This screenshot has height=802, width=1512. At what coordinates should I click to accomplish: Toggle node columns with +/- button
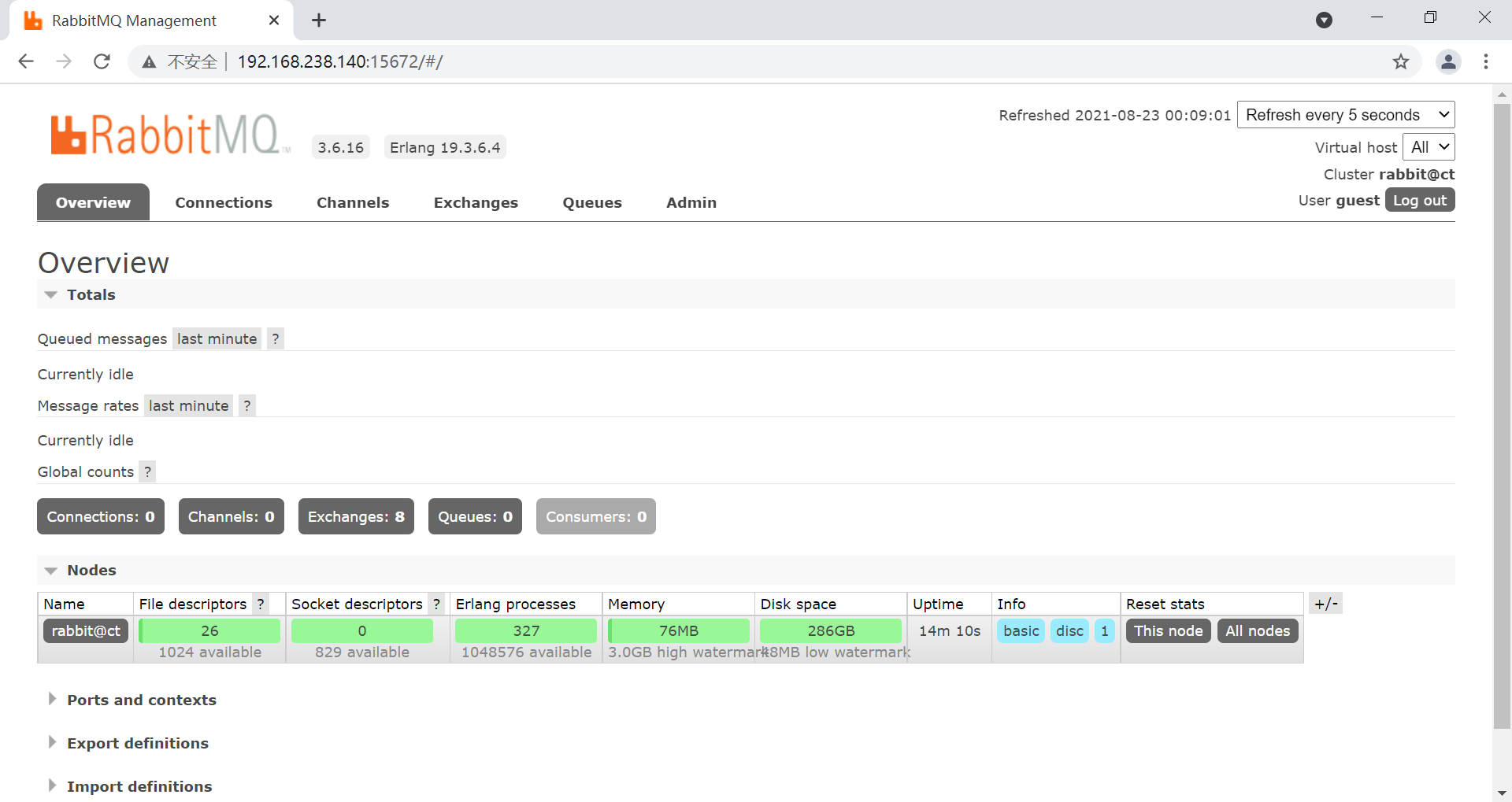click(x=1326, y=604)
